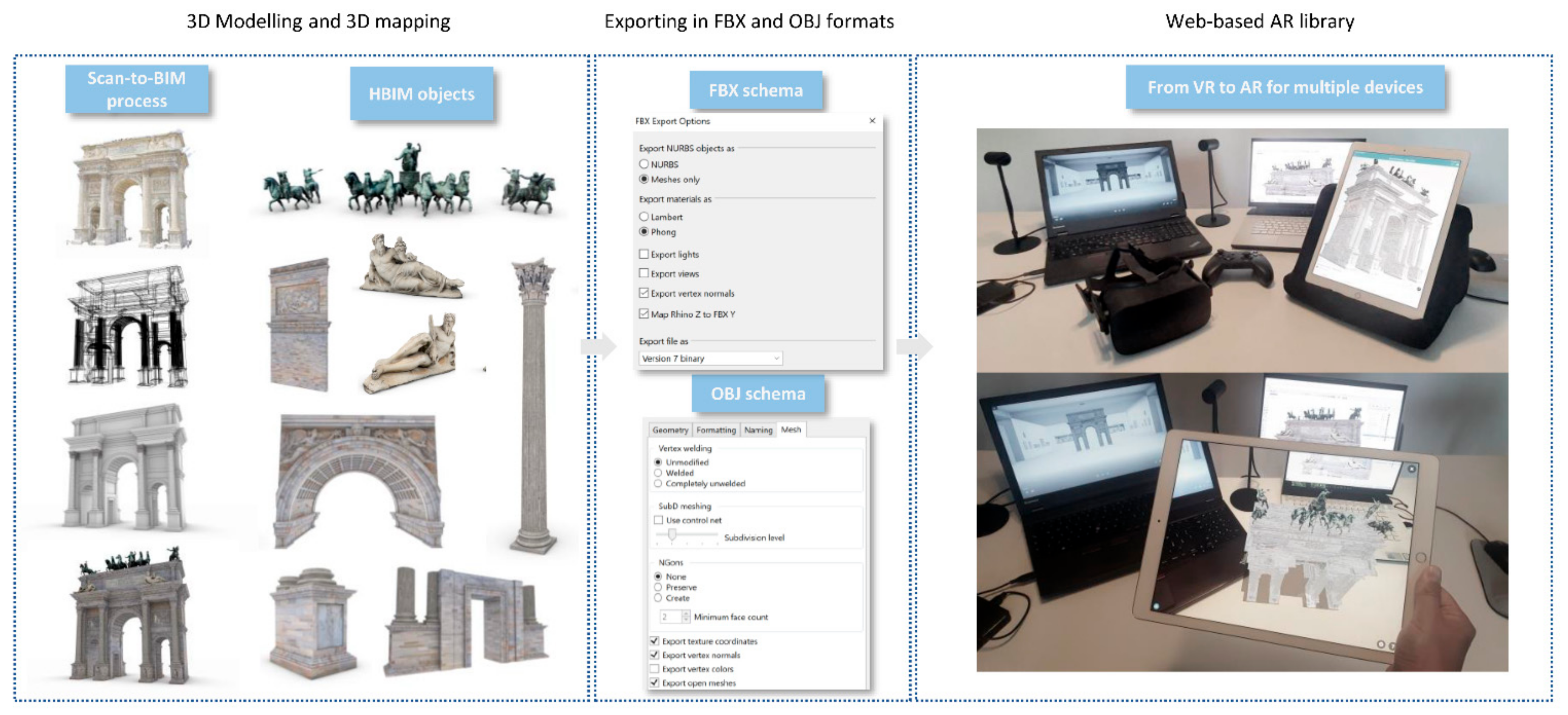
Task: Enable the Export lights checkbox
Action: click(643, 254)
